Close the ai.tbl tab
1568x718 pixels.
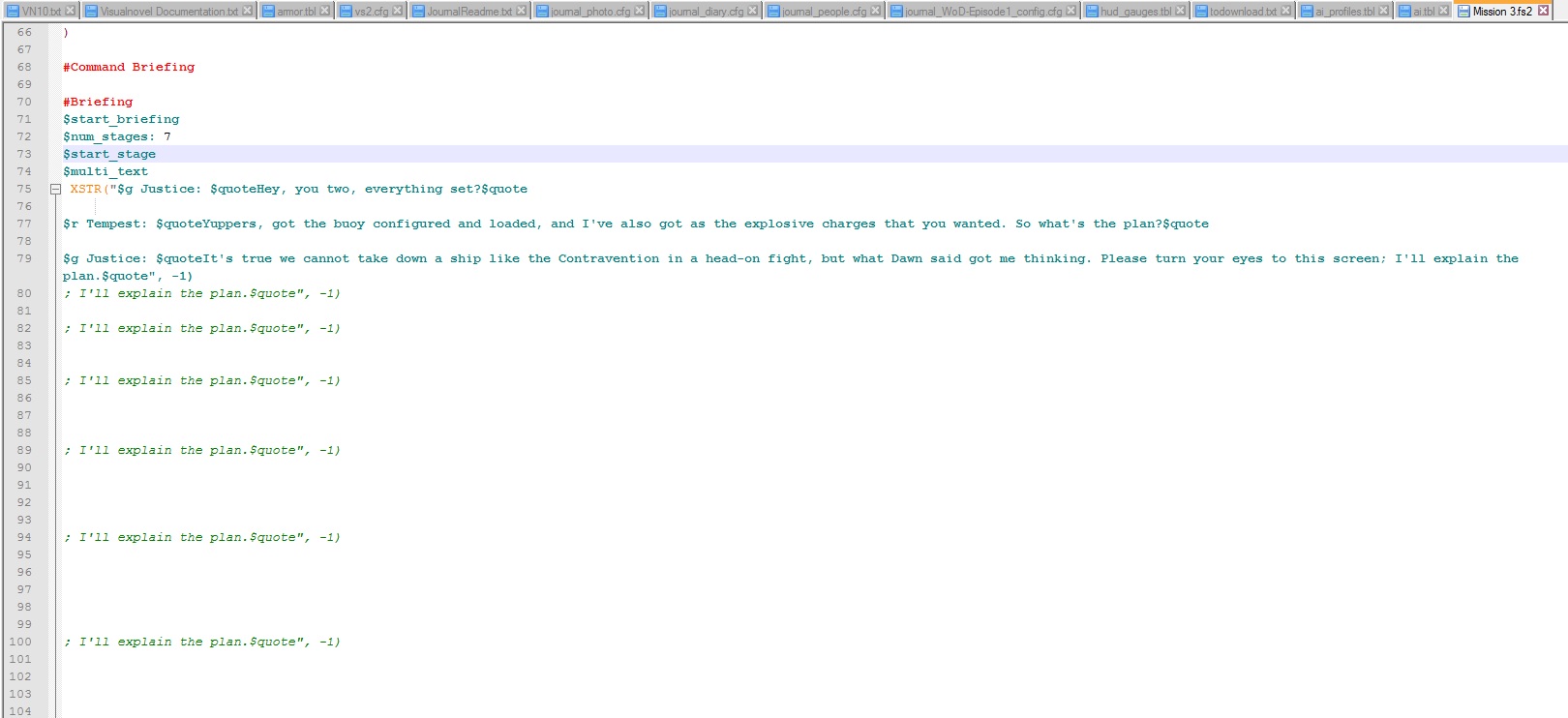click(x=1443, y=11)
